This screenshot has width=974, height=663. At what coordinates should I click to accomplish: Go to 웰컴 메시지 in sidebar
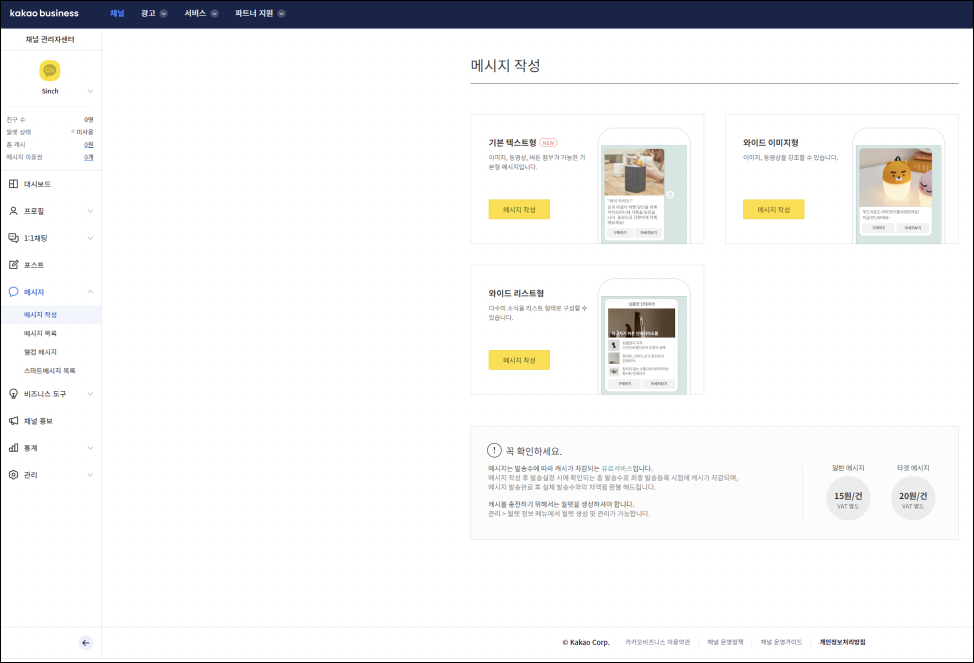click(41, 352)
